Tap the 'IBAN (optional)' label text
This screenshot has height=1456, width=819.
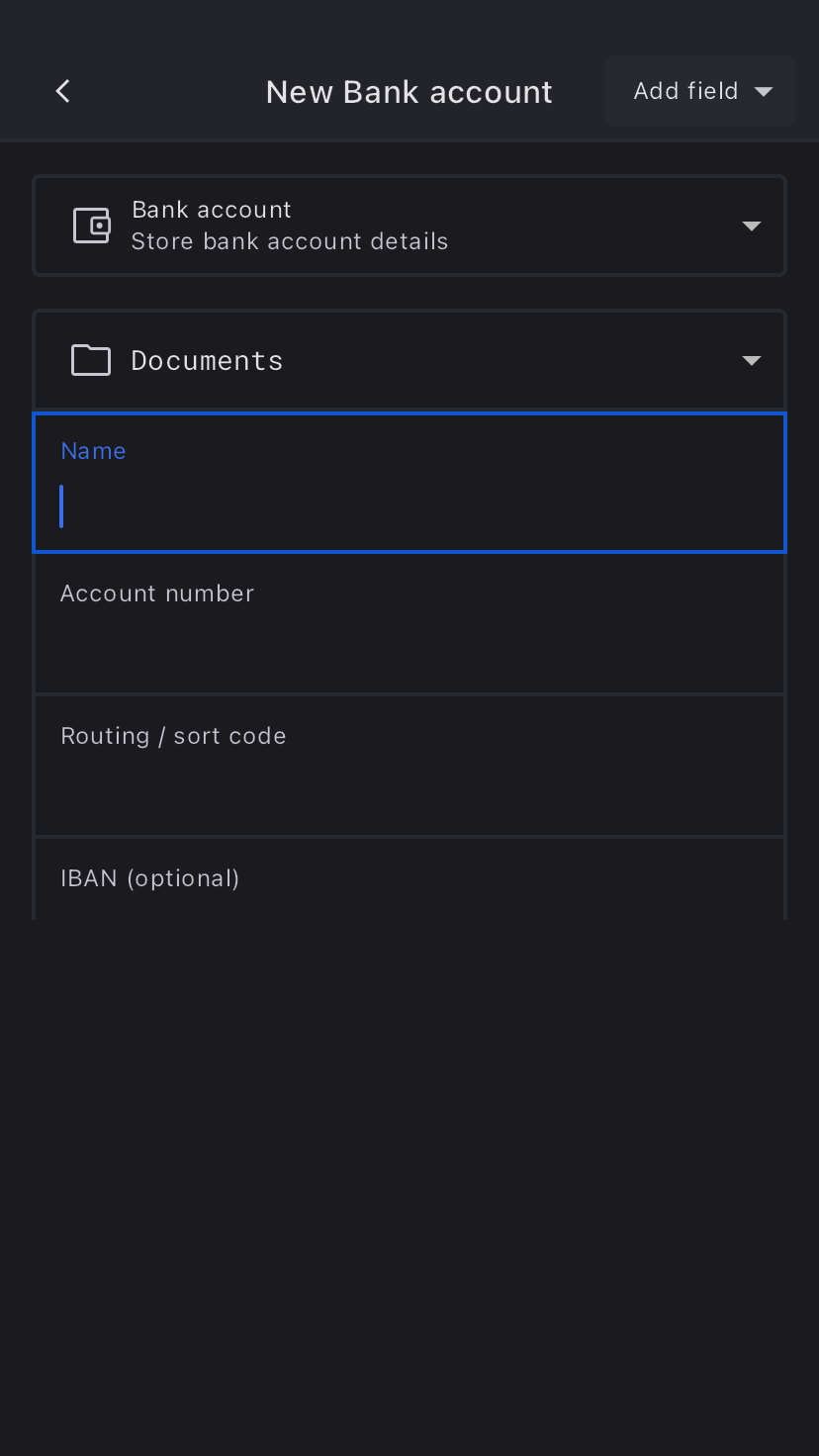[150, 878]
